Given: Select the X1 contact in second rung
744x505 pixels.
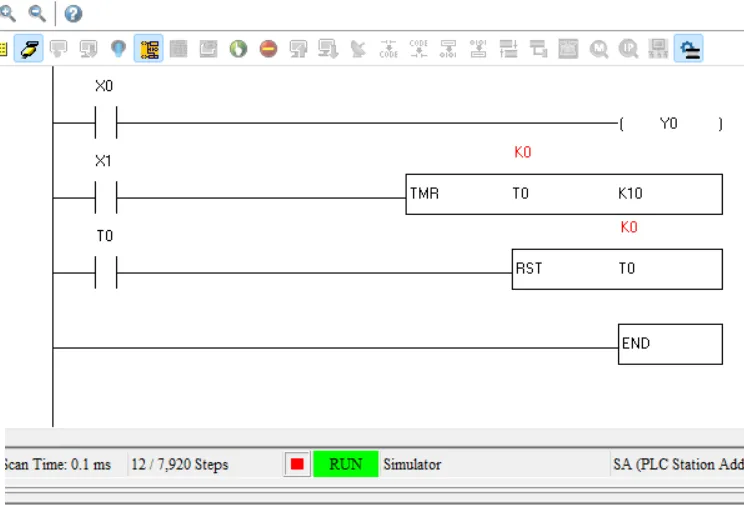Looking at the screenshot, I should [106, 197].
